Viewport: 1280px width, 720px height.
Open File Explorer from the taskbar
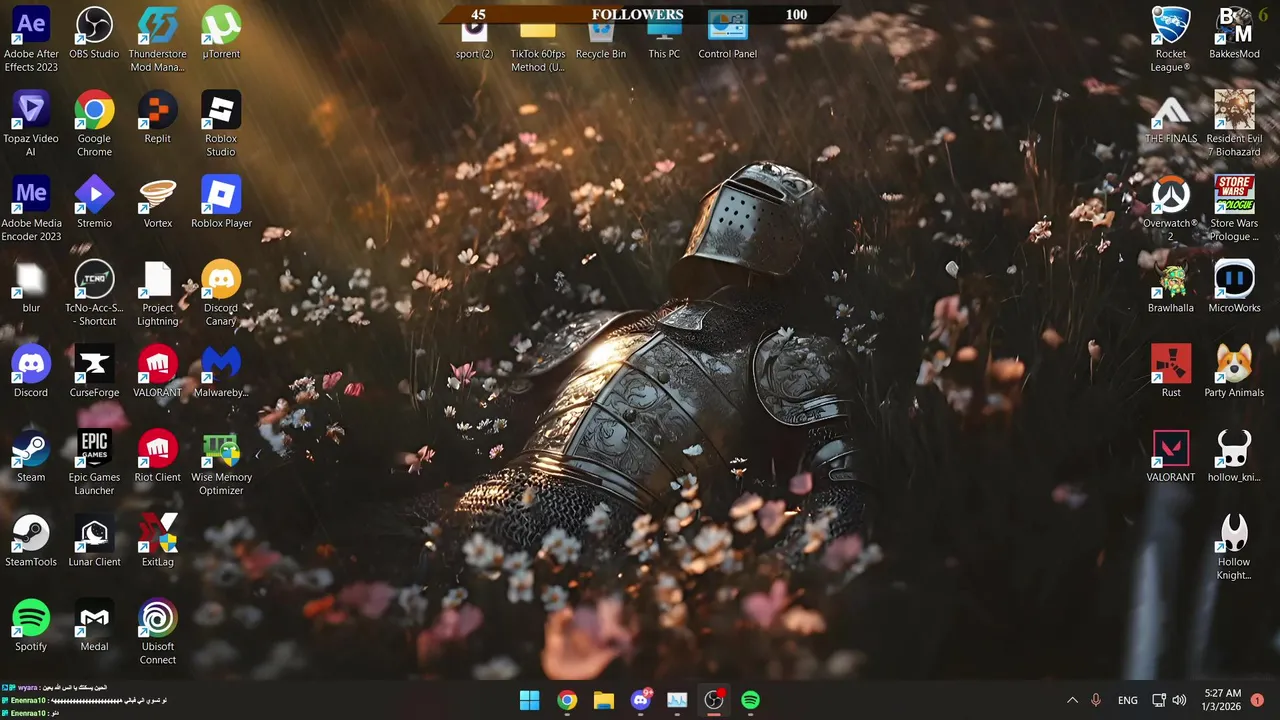[604, 701]
